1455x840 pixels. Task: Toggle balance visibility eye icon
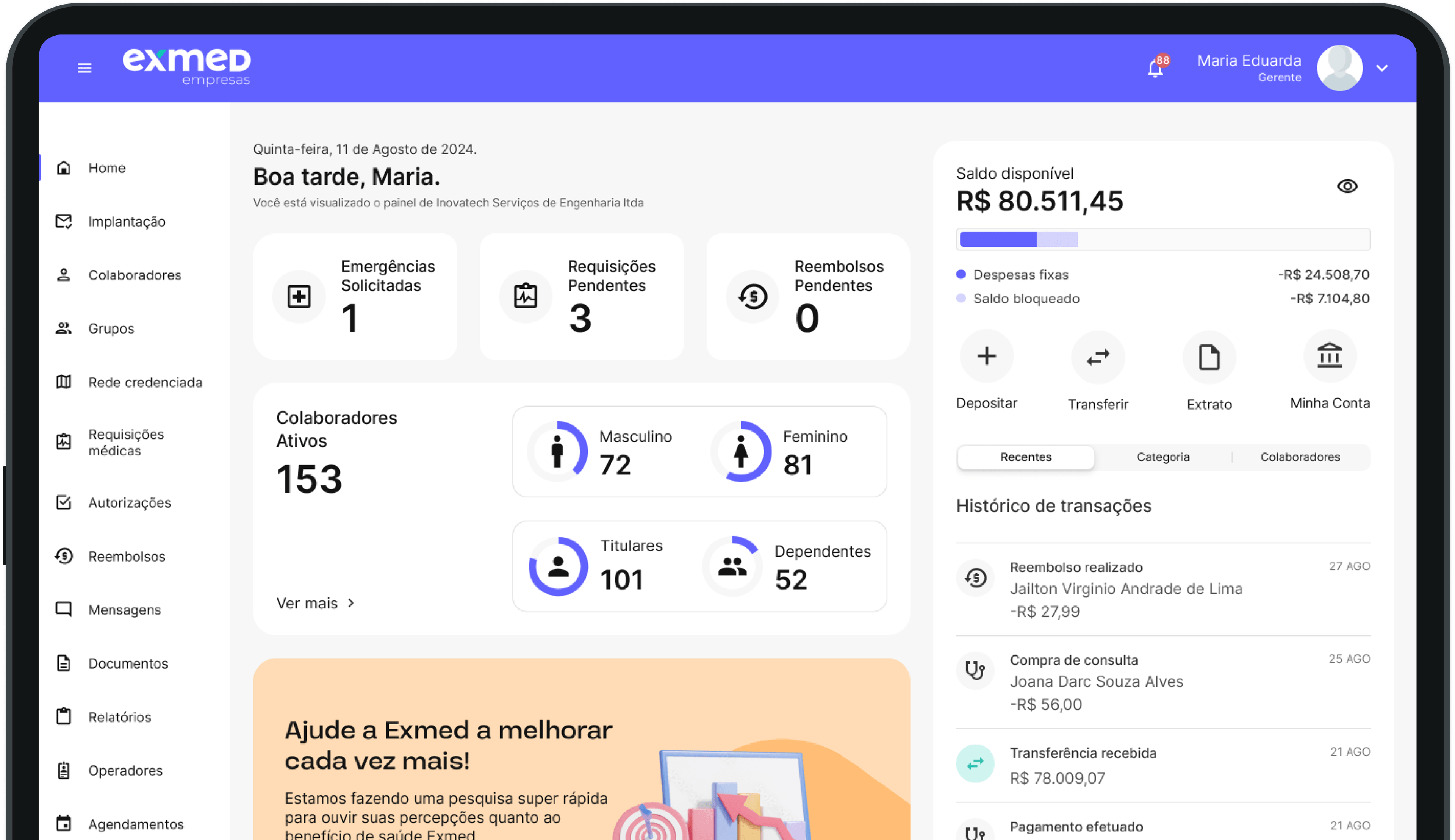(1347, 186)
